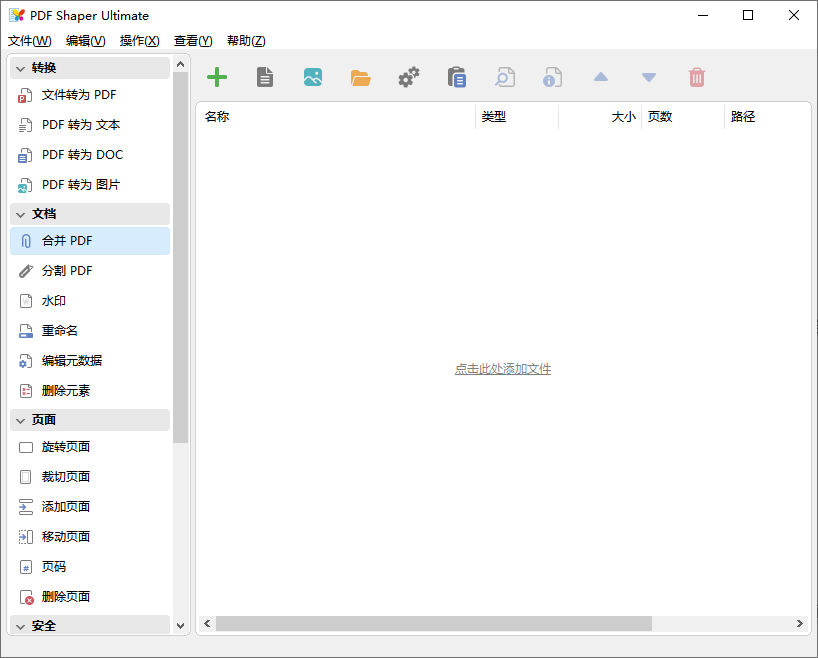This screenshot has height=658, width=818.
Task: Click the document preview magnifier icon
Action: point(504,77)
